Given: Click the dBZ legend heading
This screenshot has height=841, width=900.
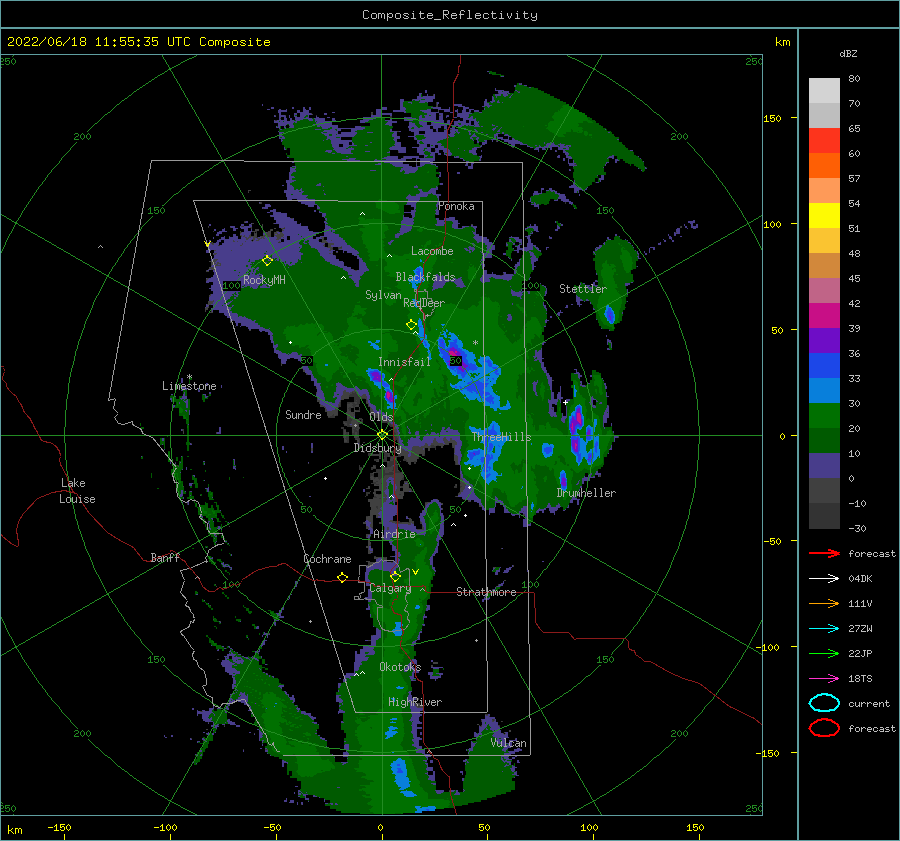Looking at the screenshot, I should [x=848, y=53].
